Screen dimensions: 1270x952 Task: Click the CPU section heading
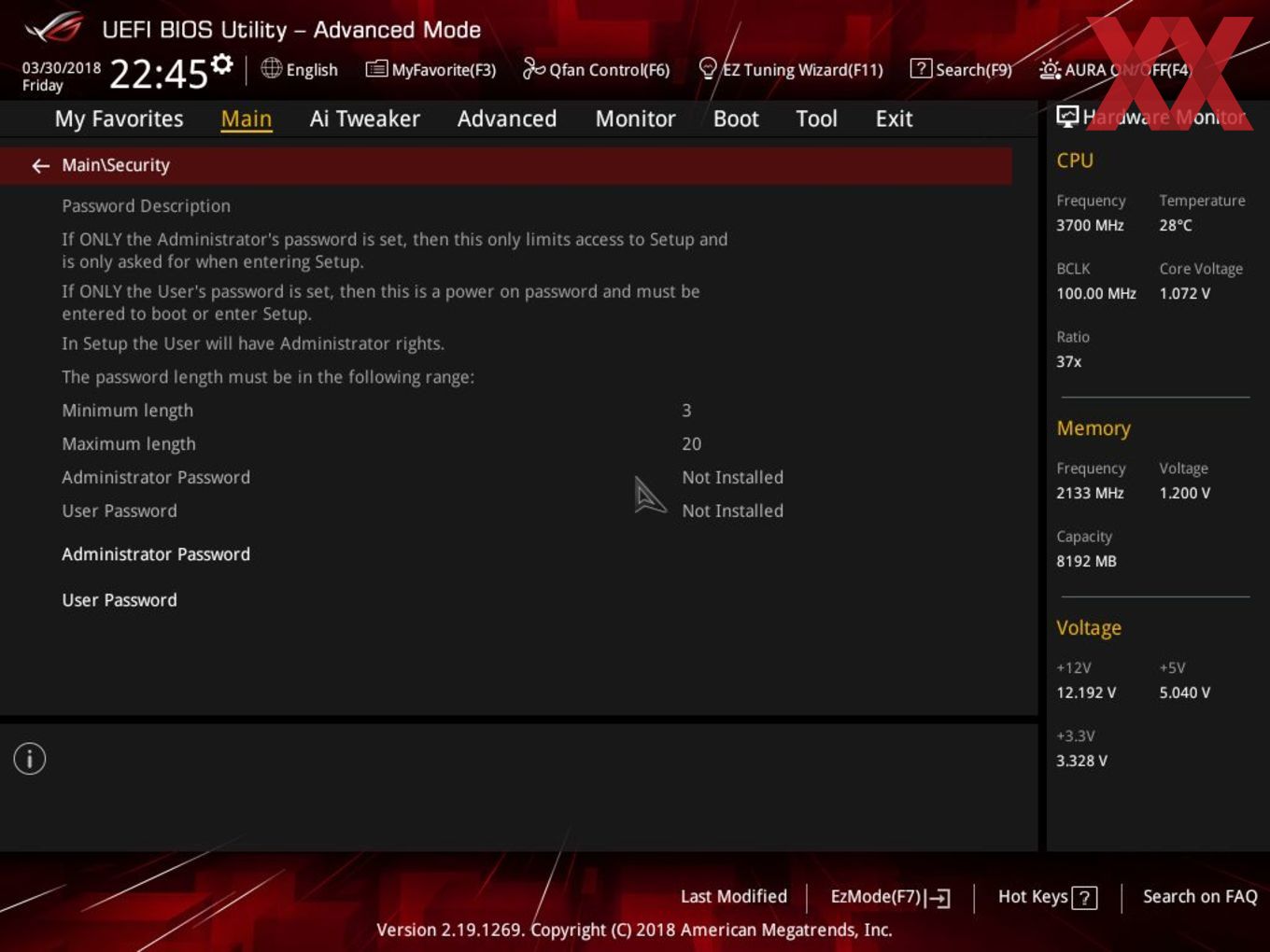pos(1075,161)
